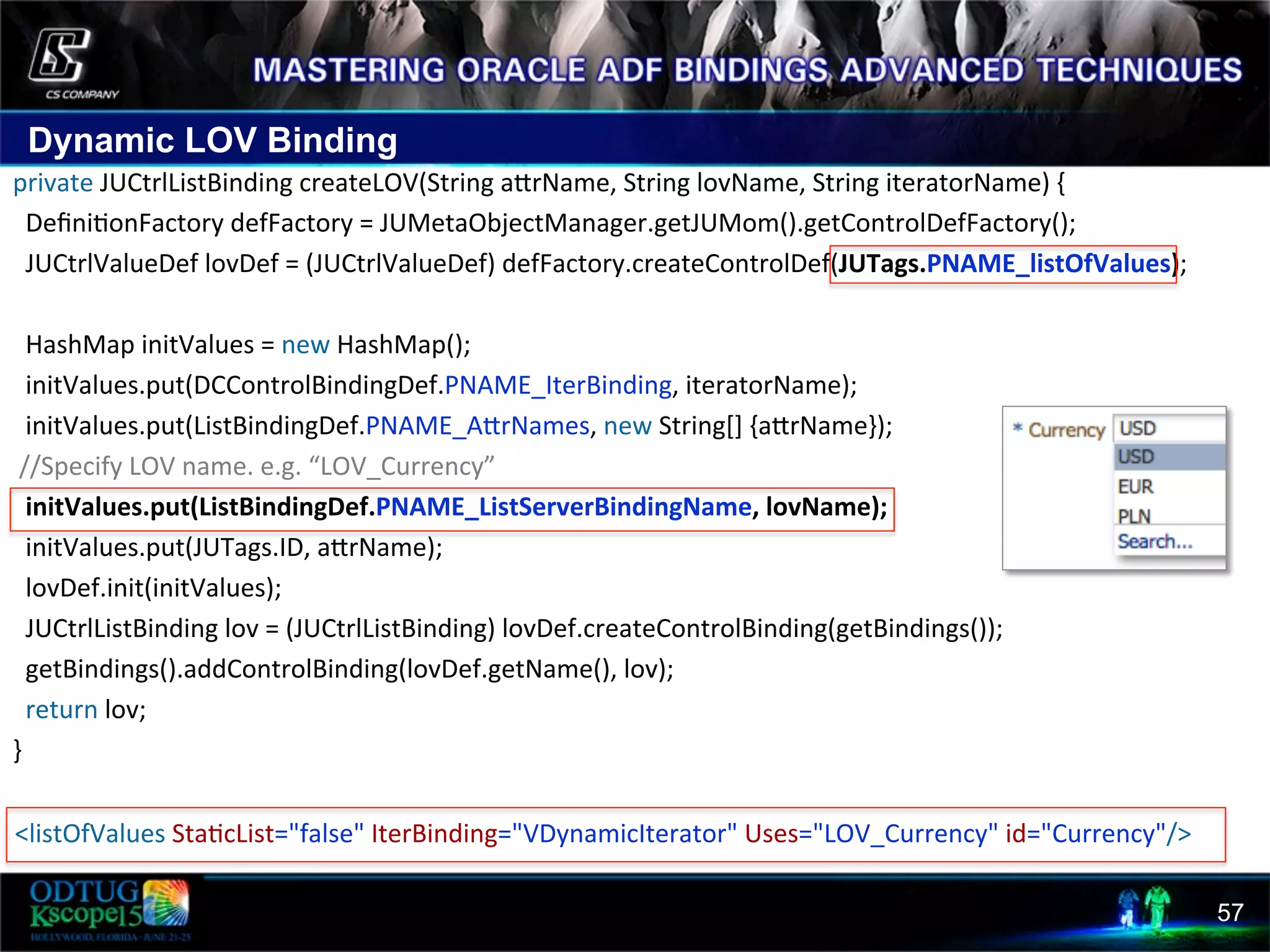
Task: Click initValues.put(JUTags.ID, attrName) line
Action: [x=234, y=548]
